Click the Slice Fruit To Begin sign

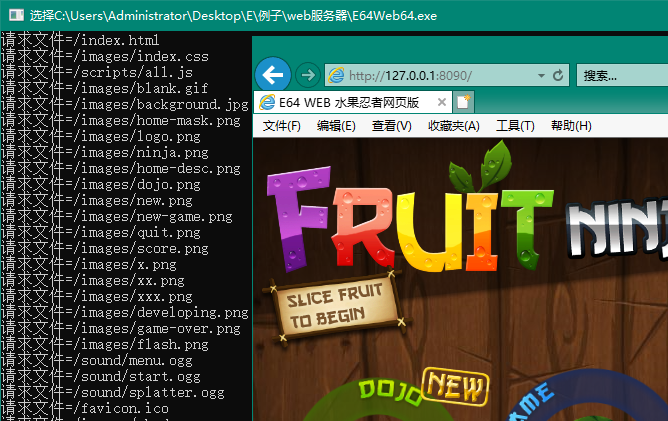(x=331, y=310)
